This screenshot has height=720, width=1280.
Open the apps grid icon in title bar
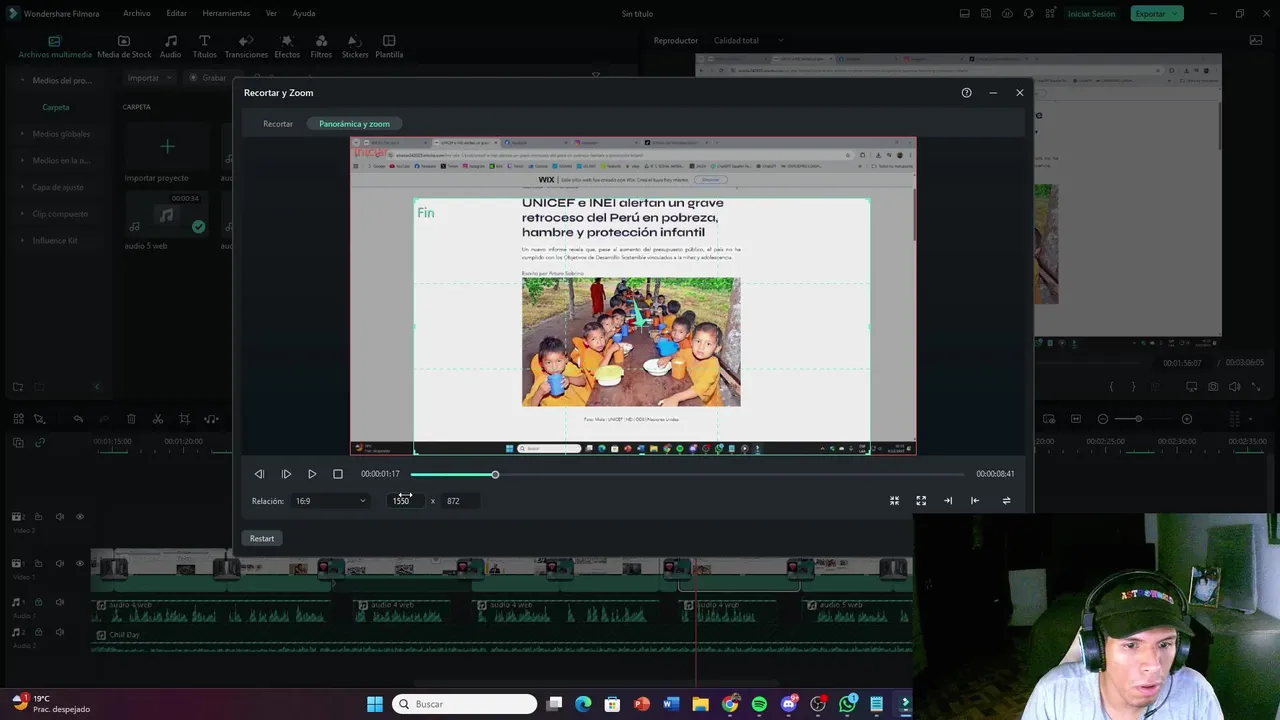1050,14
